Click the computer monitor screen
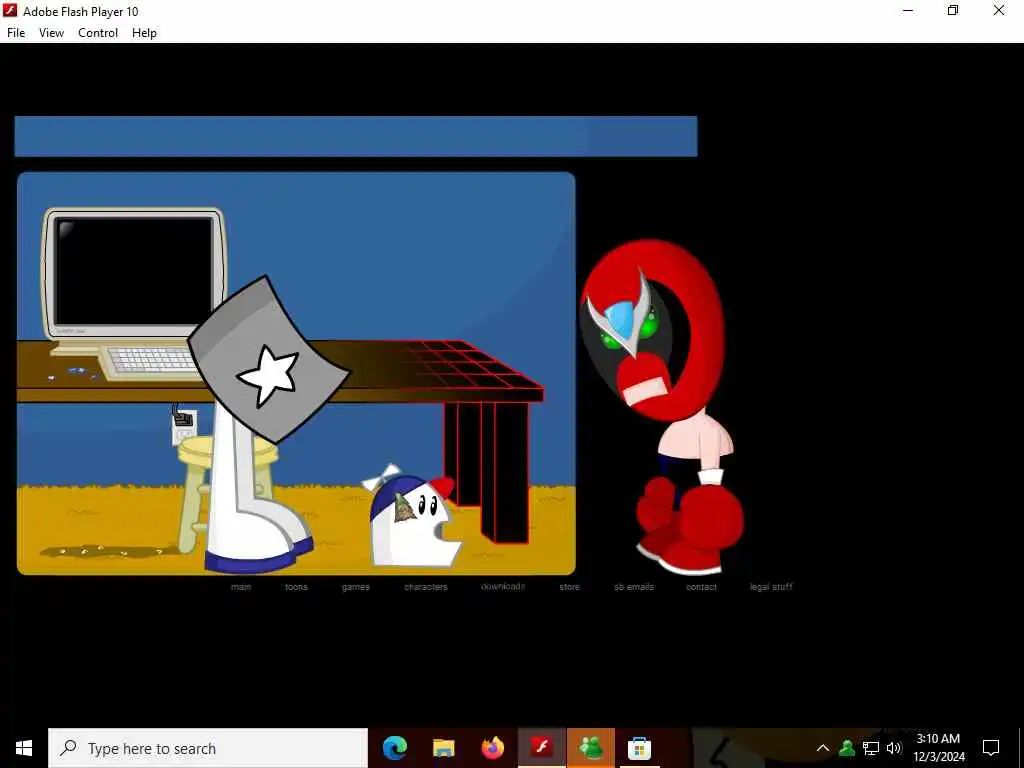The width and height of the screenshot is (1024, 768). (134, 272)
